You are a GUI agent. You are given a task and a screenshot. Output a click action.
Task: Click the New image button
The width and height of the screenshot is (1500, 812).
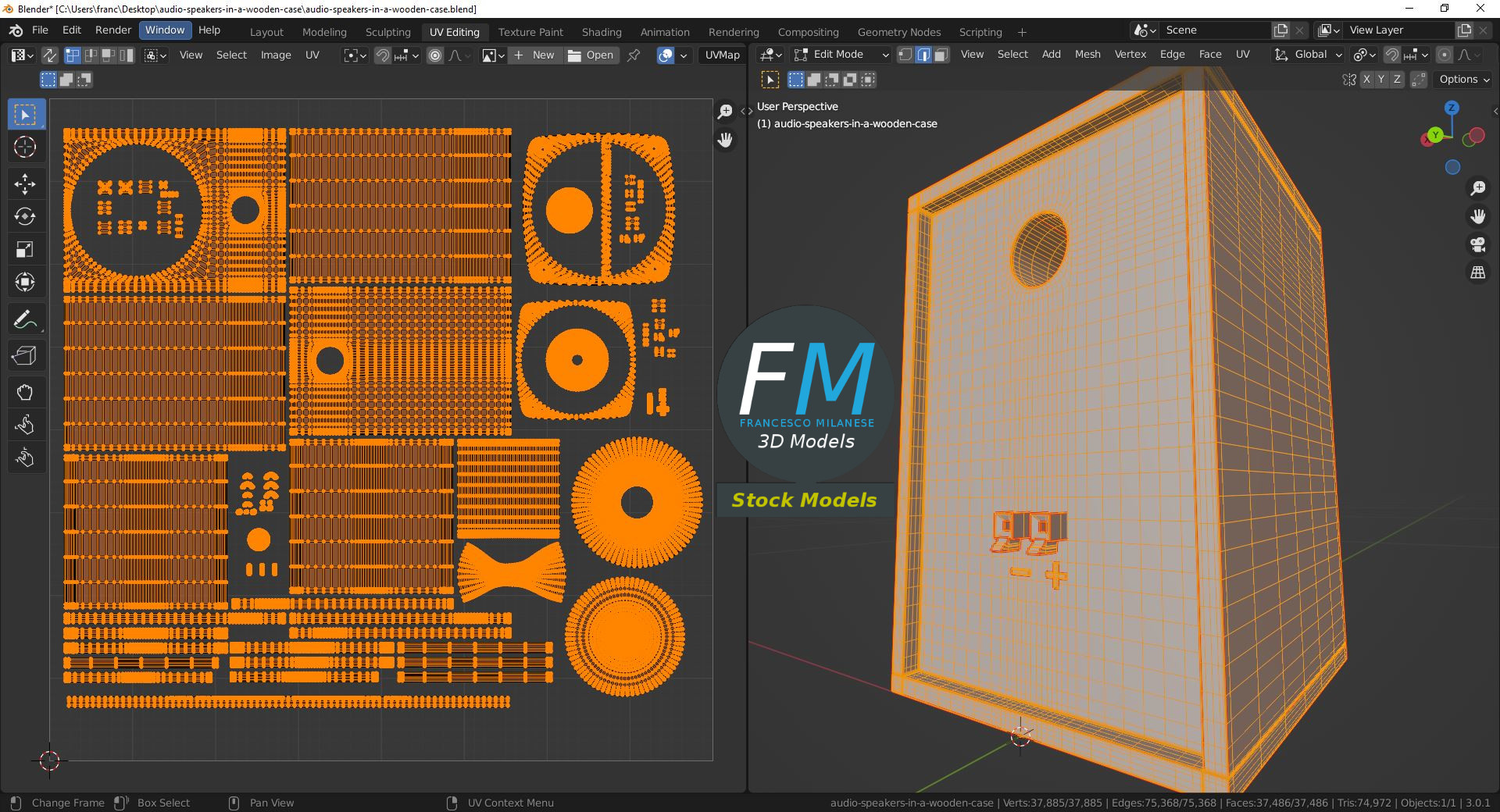click(534, 55)
